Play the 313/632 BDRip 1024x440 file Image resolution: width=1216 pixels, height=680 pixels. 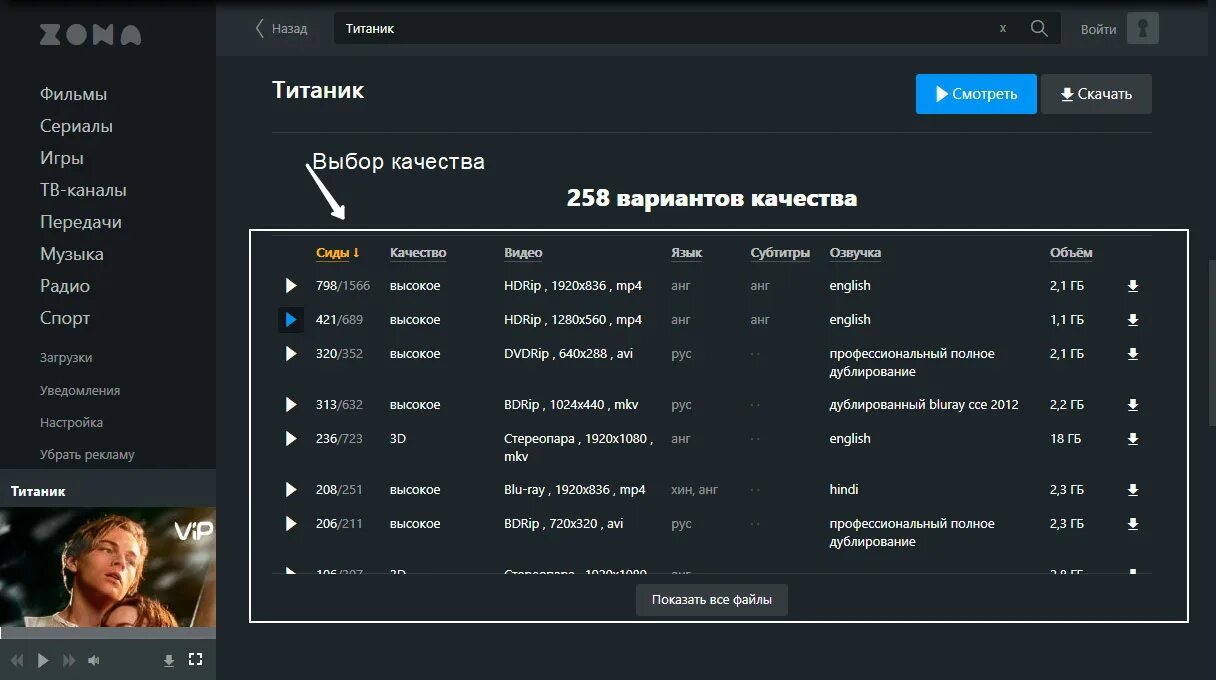pyautogui.click(x=291, y=405)
